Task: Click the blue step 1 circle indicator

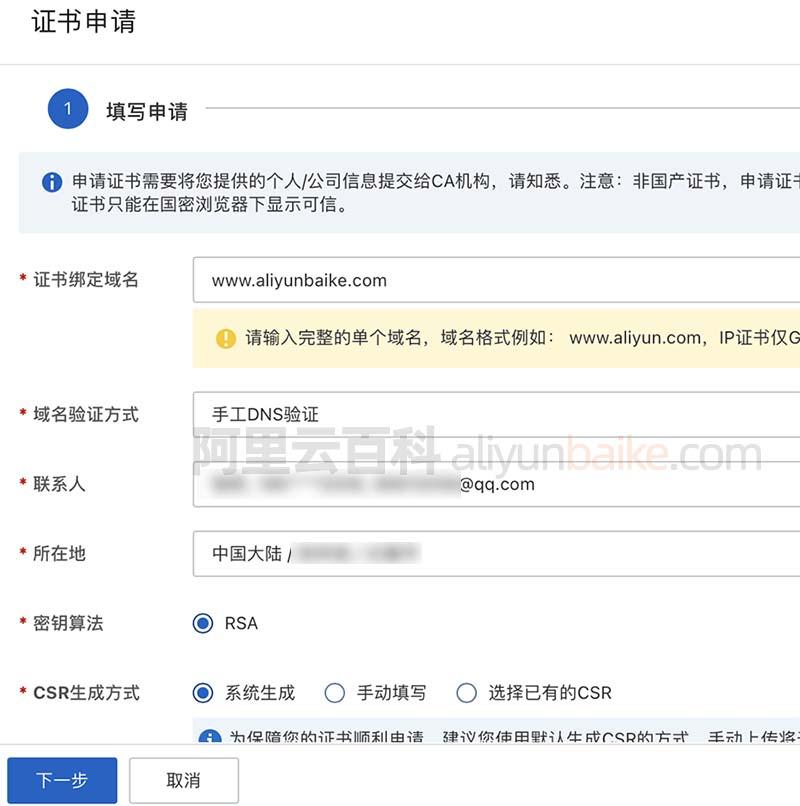Action: pos(68,109)
